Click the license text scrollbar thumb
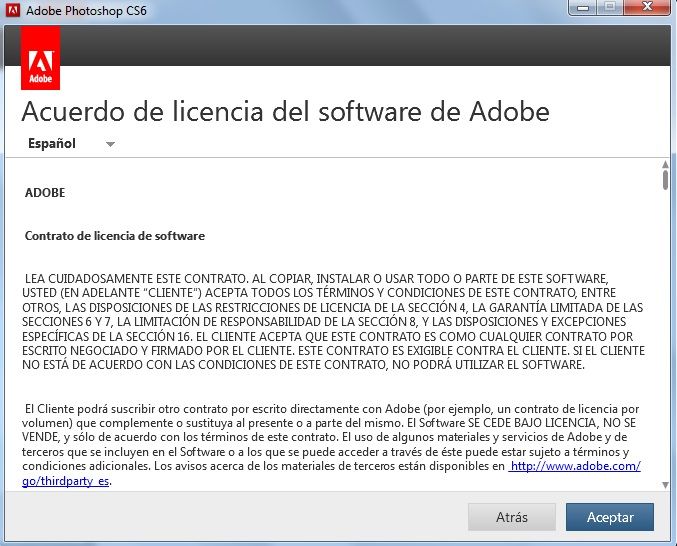677x546 pixels. coord(665,180)
